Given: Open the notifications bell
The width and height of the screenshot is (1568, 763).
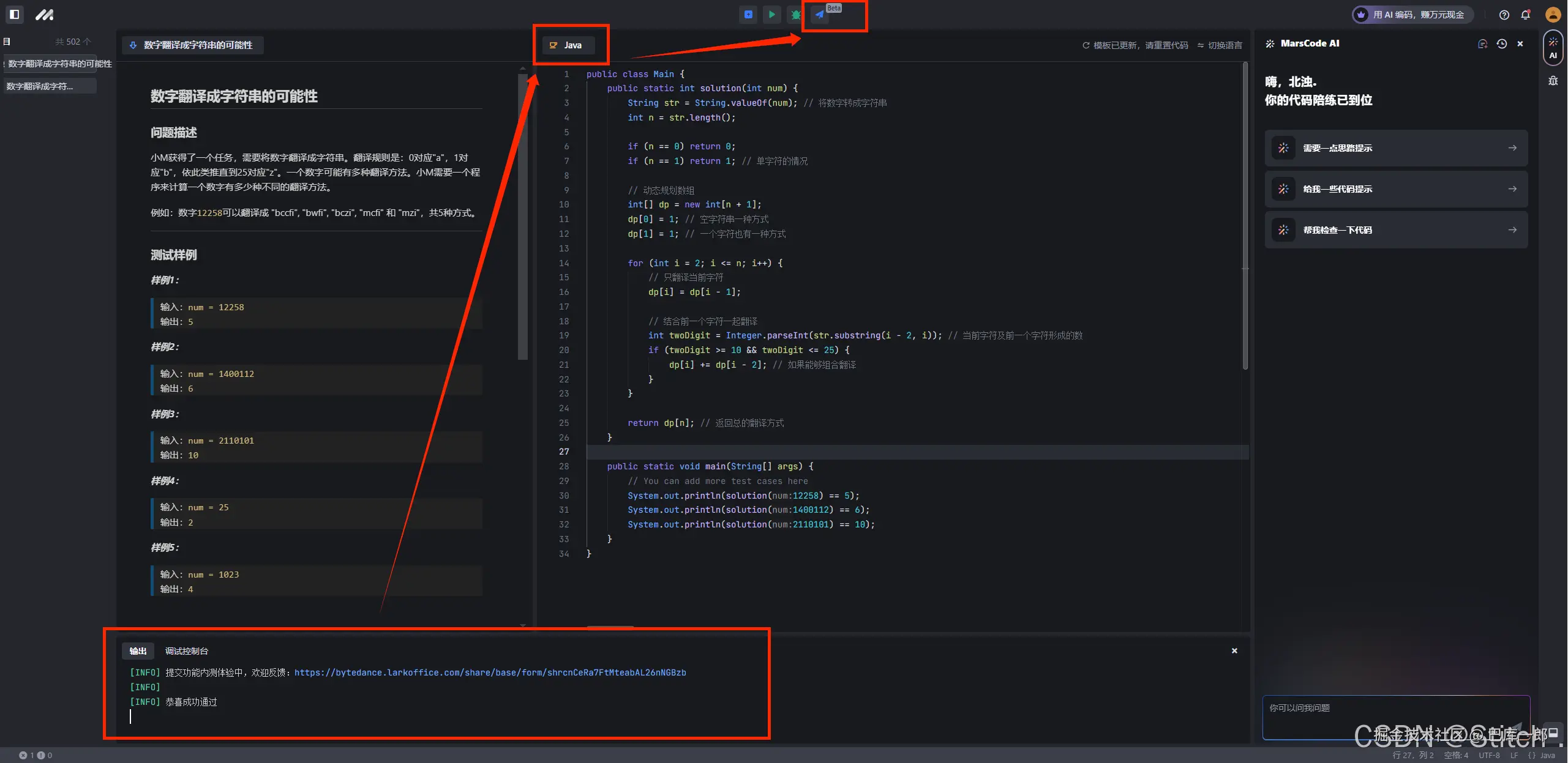Looking at the screenshot, I should tap(1525, 15).
